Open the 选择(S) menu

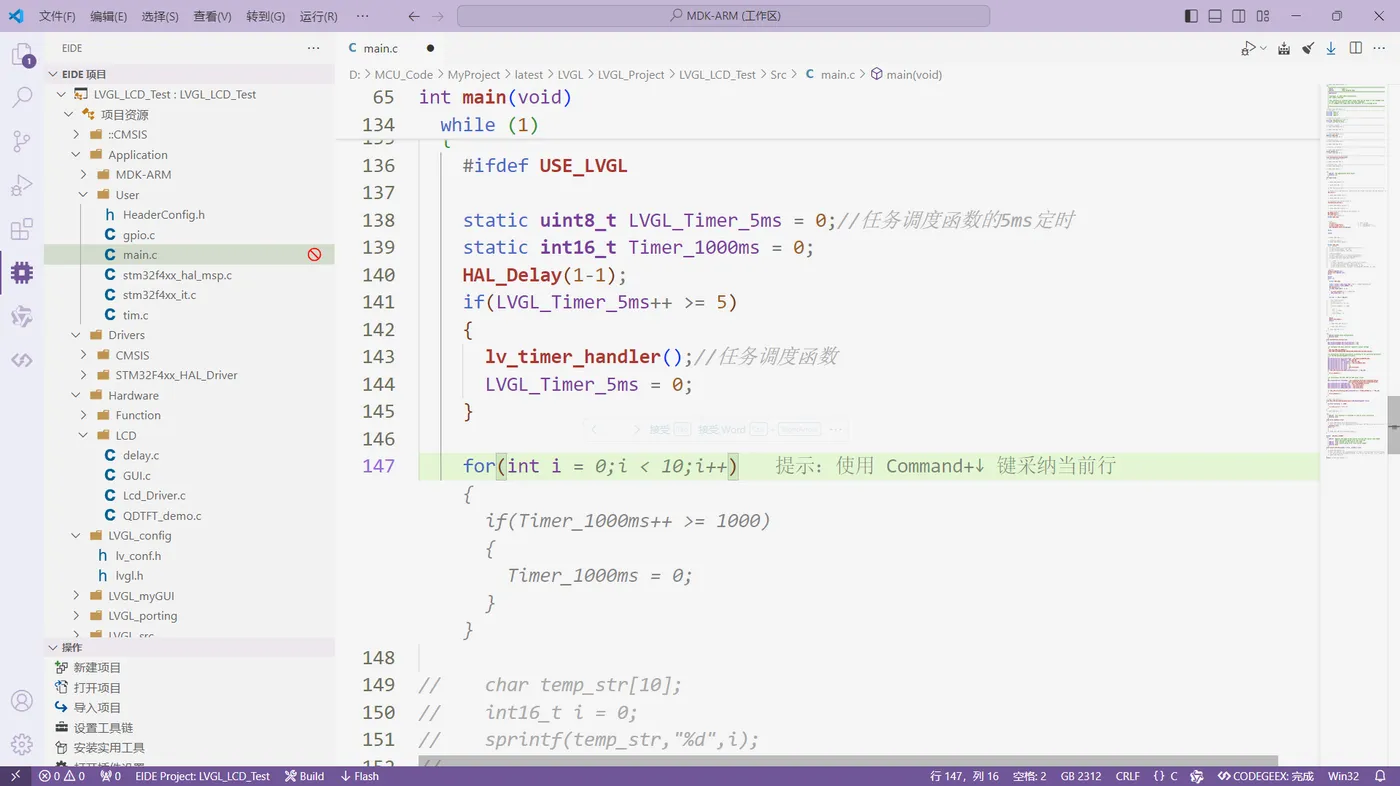[160, 16]
